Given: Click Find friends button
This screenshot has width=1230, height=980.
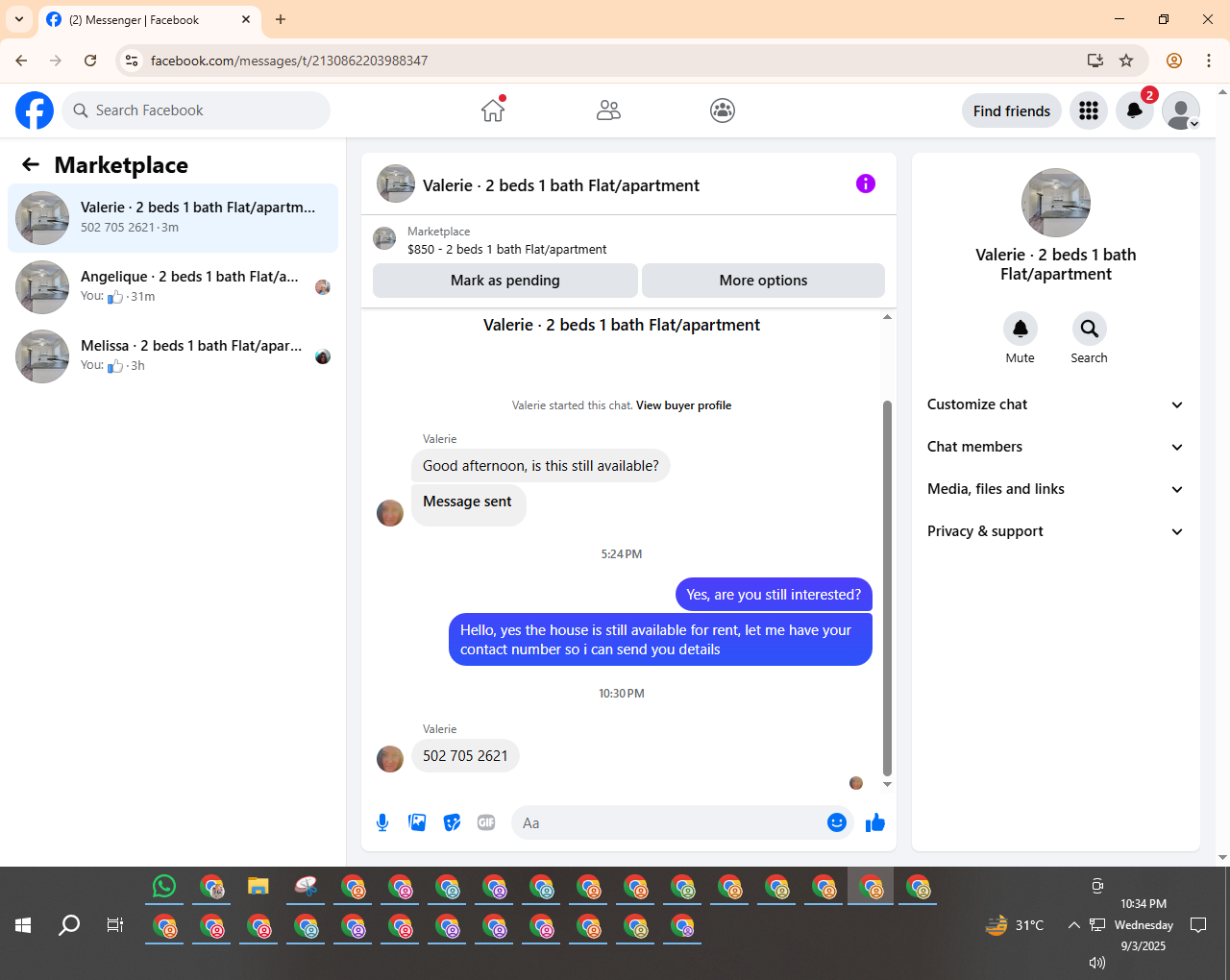Looking at the screenshot, I should (x=1012, y=110).
